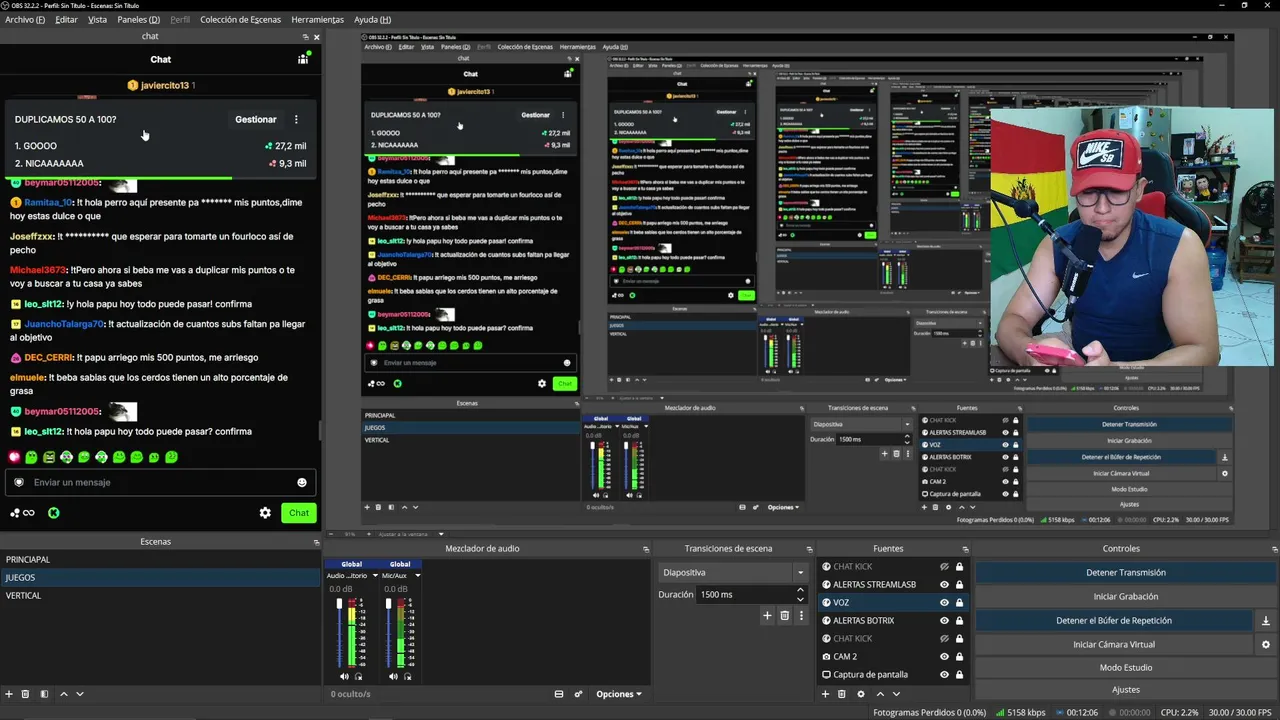
Task: Toggle monitoring headphone icon for Mic/Aux
Action: pos(407,677)
